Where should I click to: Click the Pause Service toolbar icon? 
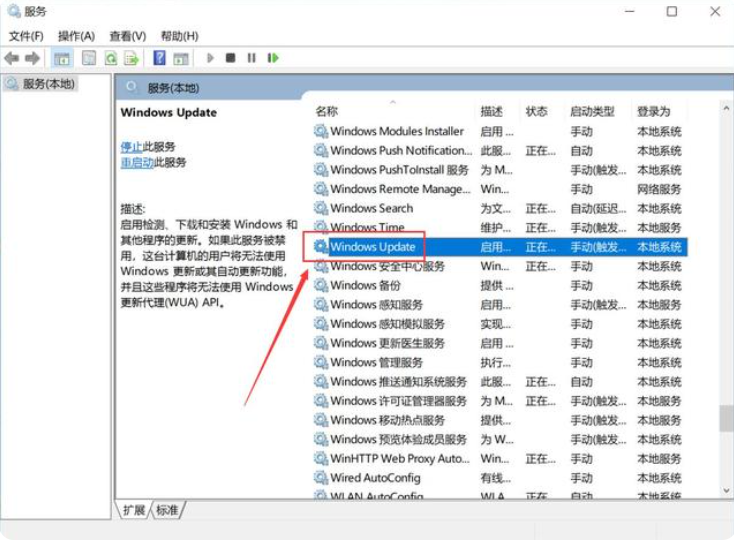coord(251,58)
